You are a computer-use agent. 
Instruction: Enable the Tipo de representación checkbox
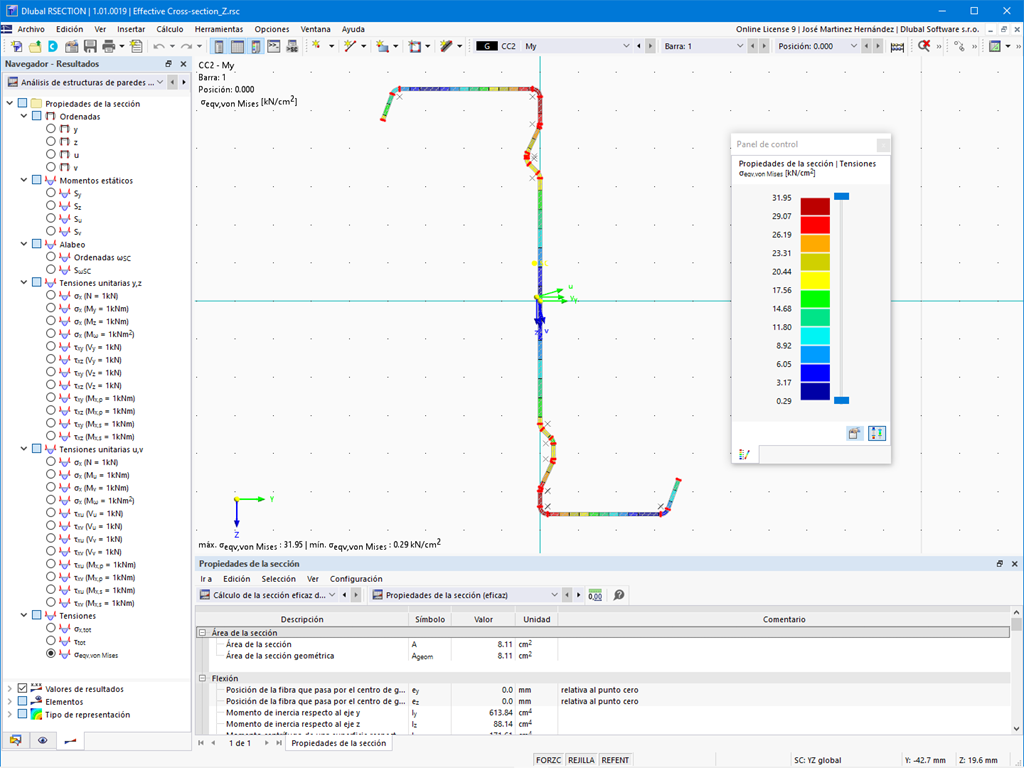click(23, 715)
